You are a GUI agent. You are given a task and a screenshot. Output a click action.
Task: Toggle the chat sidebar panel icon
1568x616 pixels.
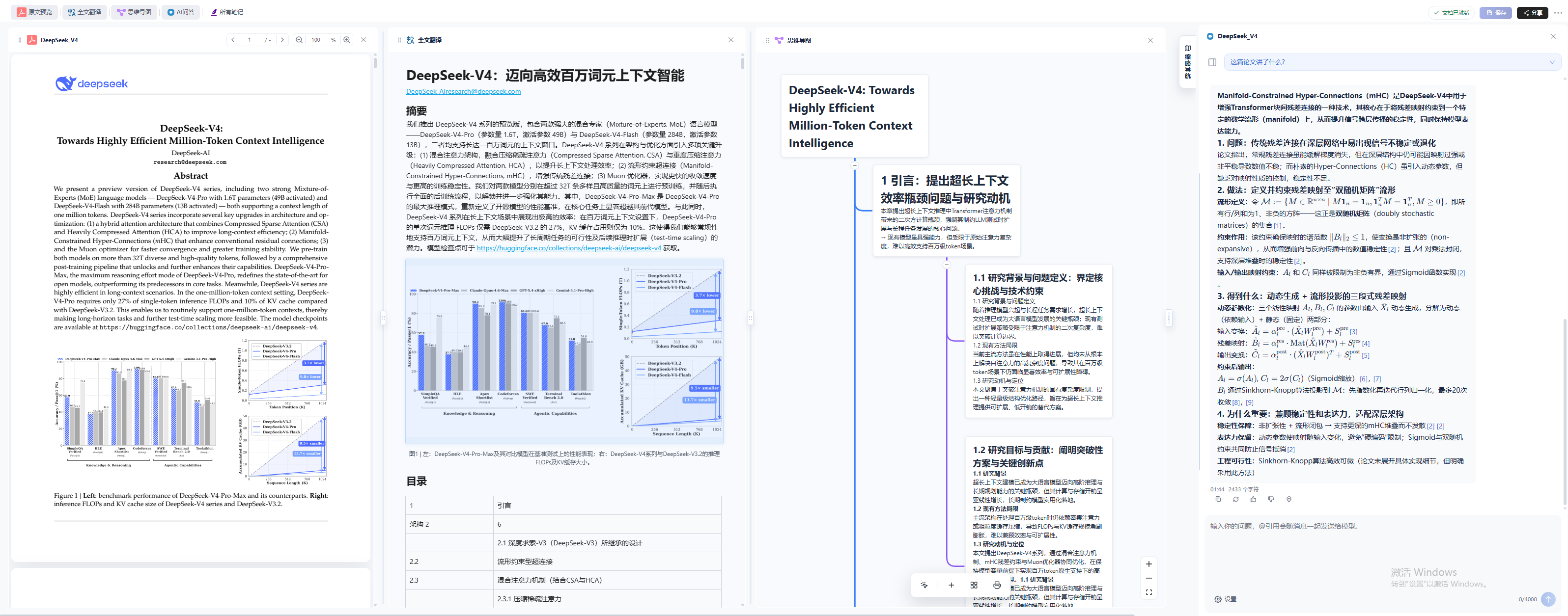pyautogui.click(x=1212, y=62)
